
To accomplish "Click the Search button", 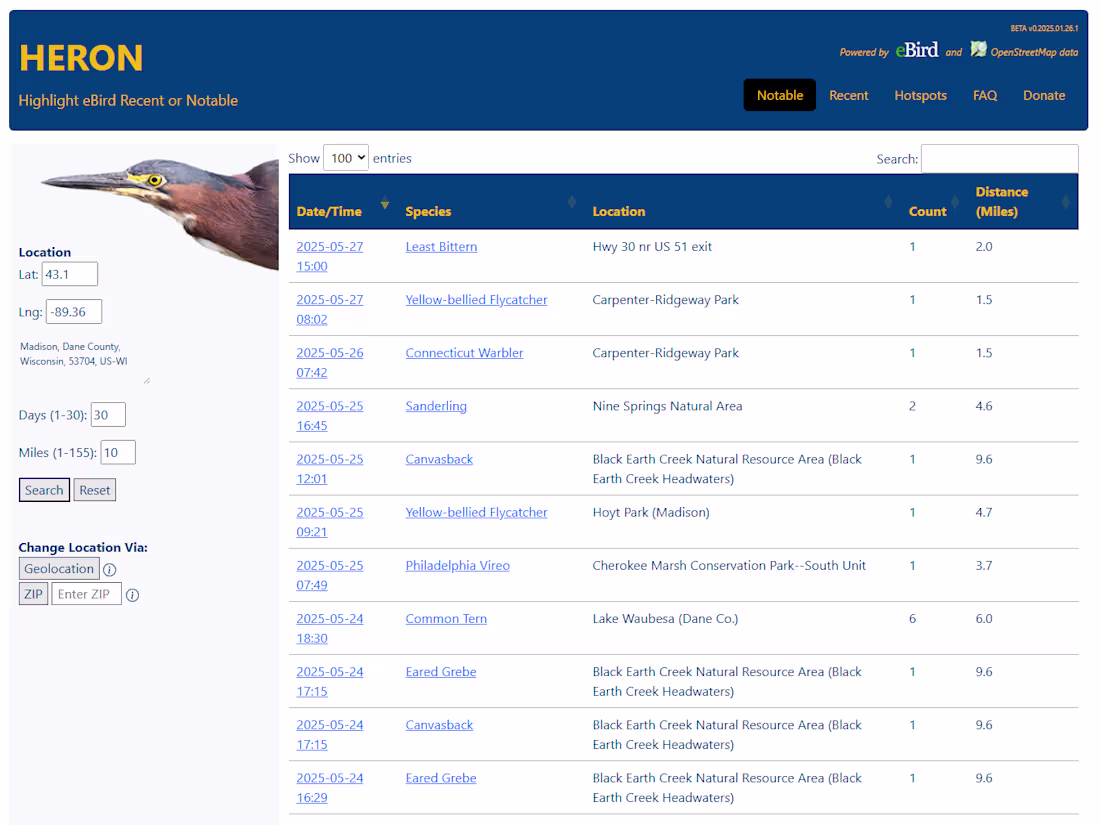I will tap(44, 490).
